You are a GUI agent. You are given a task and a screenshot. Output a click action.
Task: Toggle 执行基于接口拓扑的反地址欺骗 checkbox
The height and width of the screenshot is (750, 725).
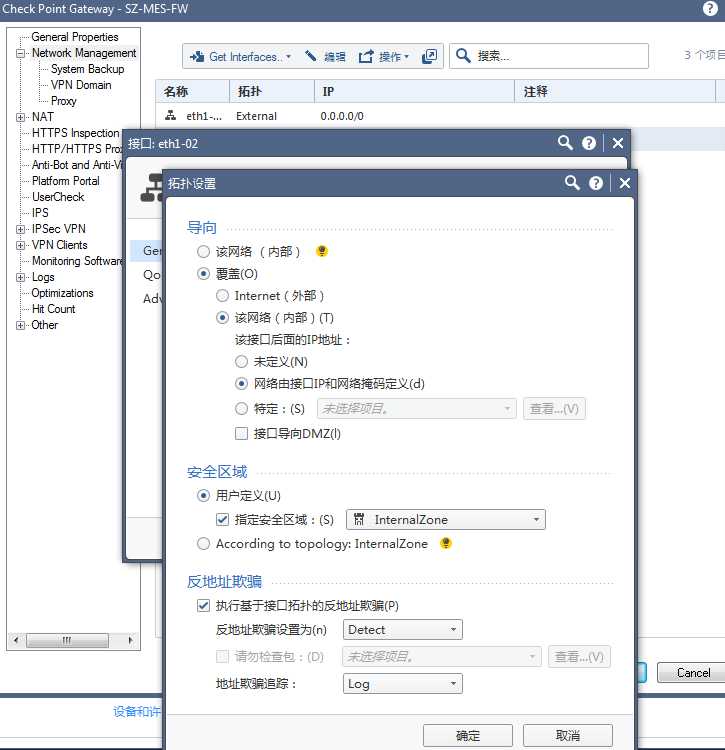click(x=203, y=606)
